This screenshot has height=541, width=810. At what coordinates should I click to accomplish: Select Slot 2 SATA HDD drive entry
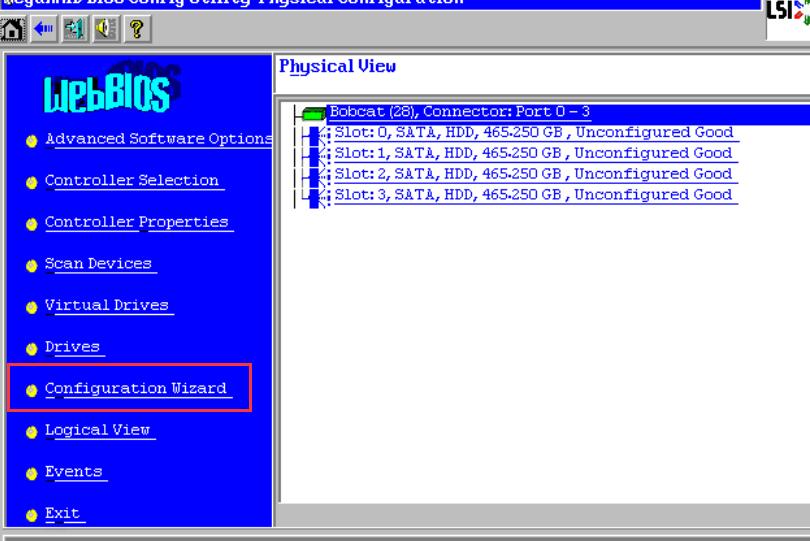coord(534,174)
